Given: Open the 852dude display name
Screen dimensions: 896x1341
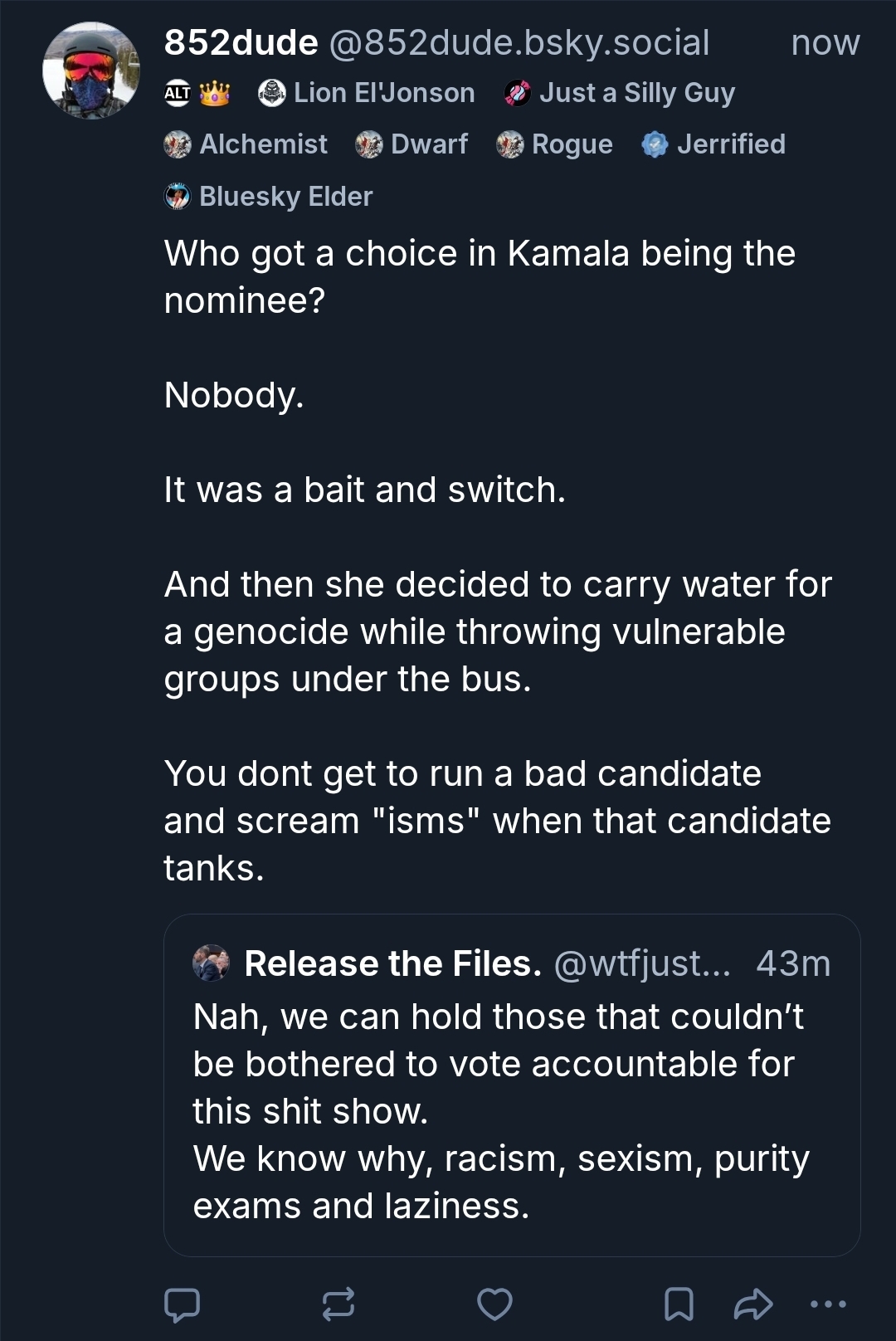Looking at the screenshot, I should pos(241,42).
